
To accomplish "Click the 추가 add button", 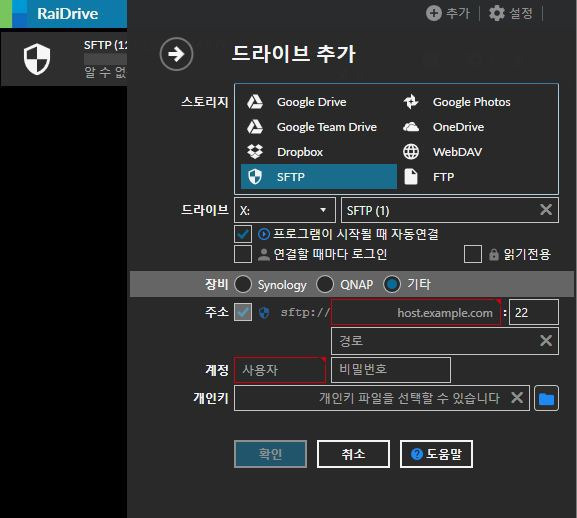I will 448,14.
